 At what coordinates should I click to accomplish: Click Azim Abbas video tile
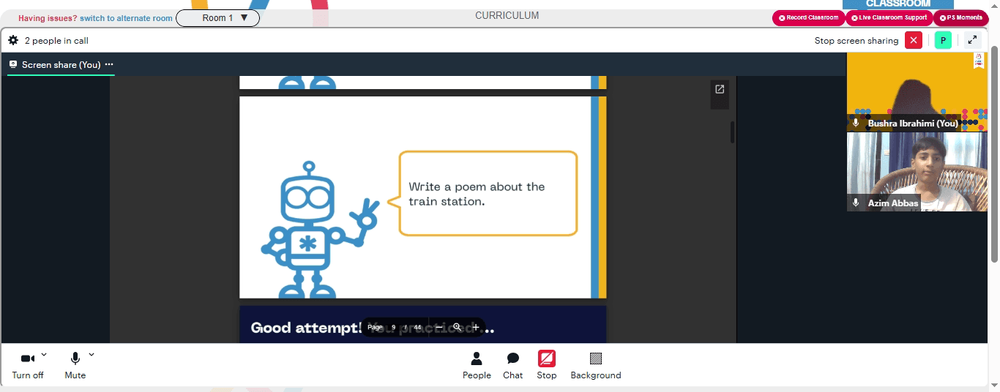pos(916,172)
